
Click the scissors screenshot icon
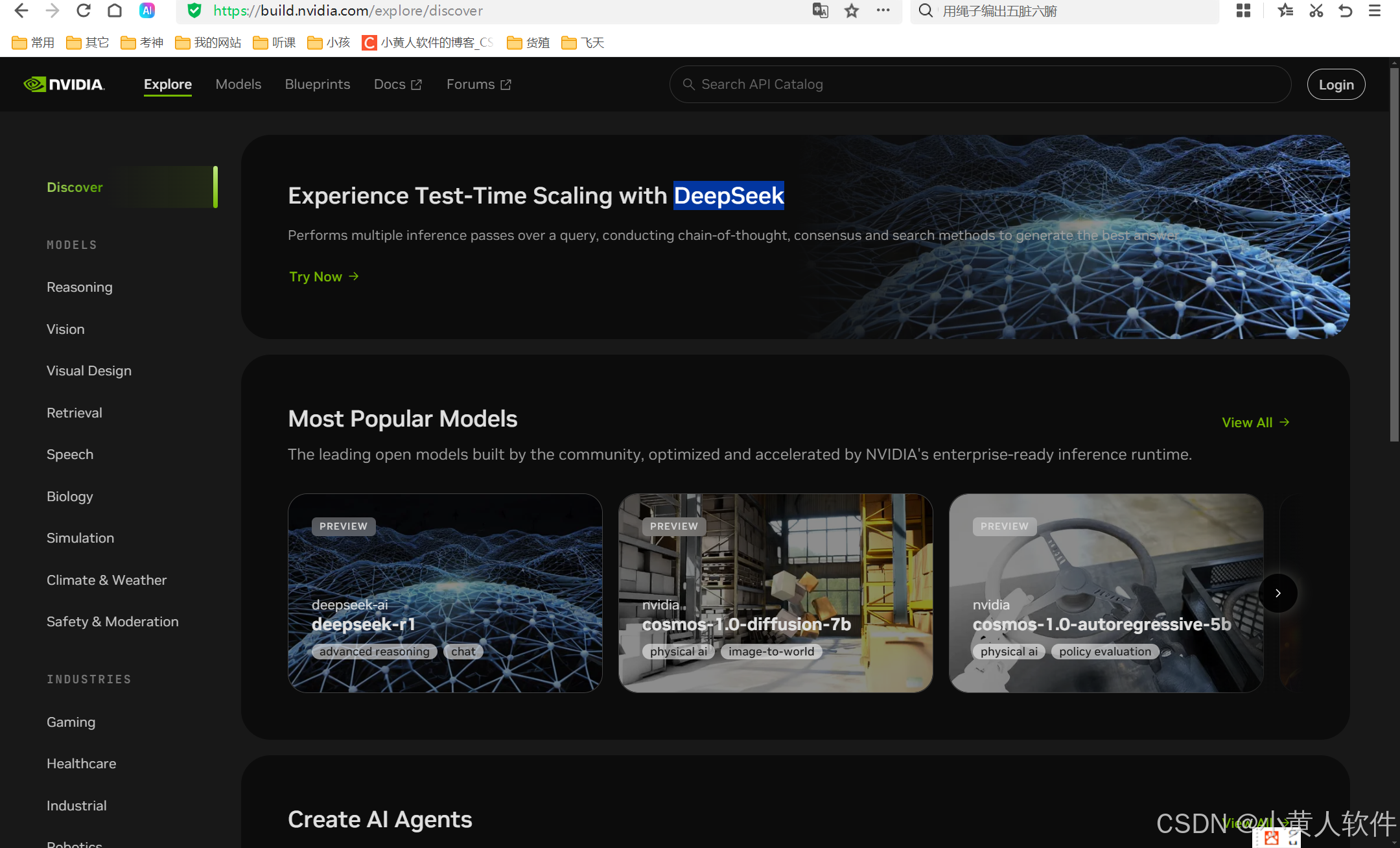click(x=1316, y=10)
